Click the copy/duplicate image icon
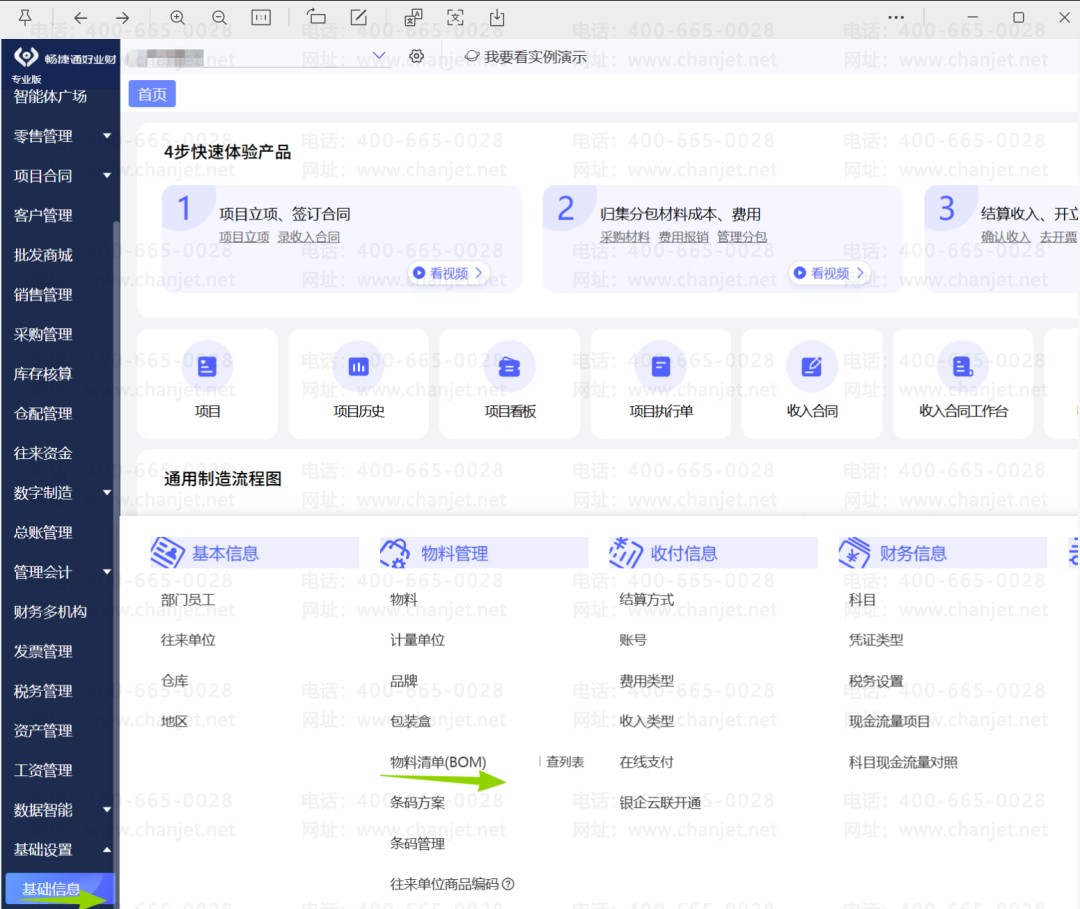Viewport: 1080px width, 909px height. click(x=413, y=17)
